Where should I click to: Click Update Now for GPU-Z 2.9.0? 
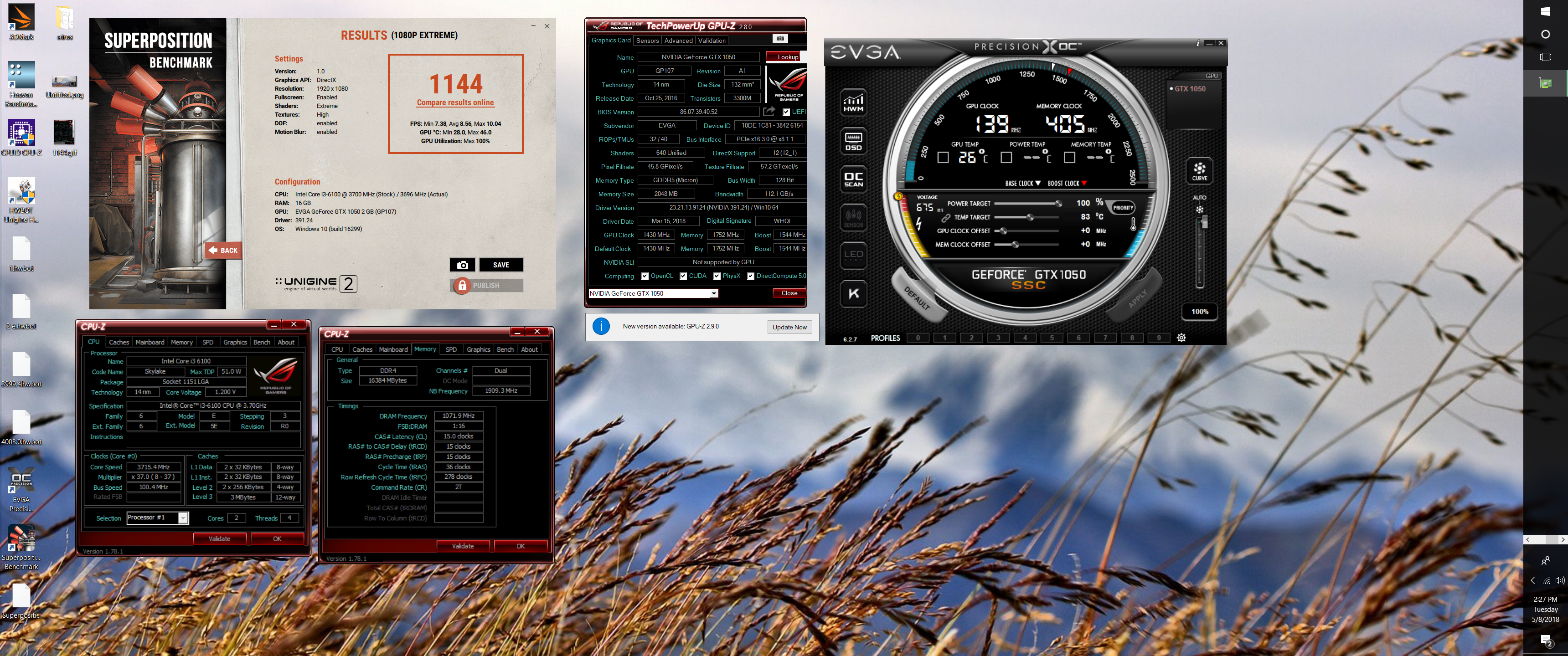pos(789,327)
